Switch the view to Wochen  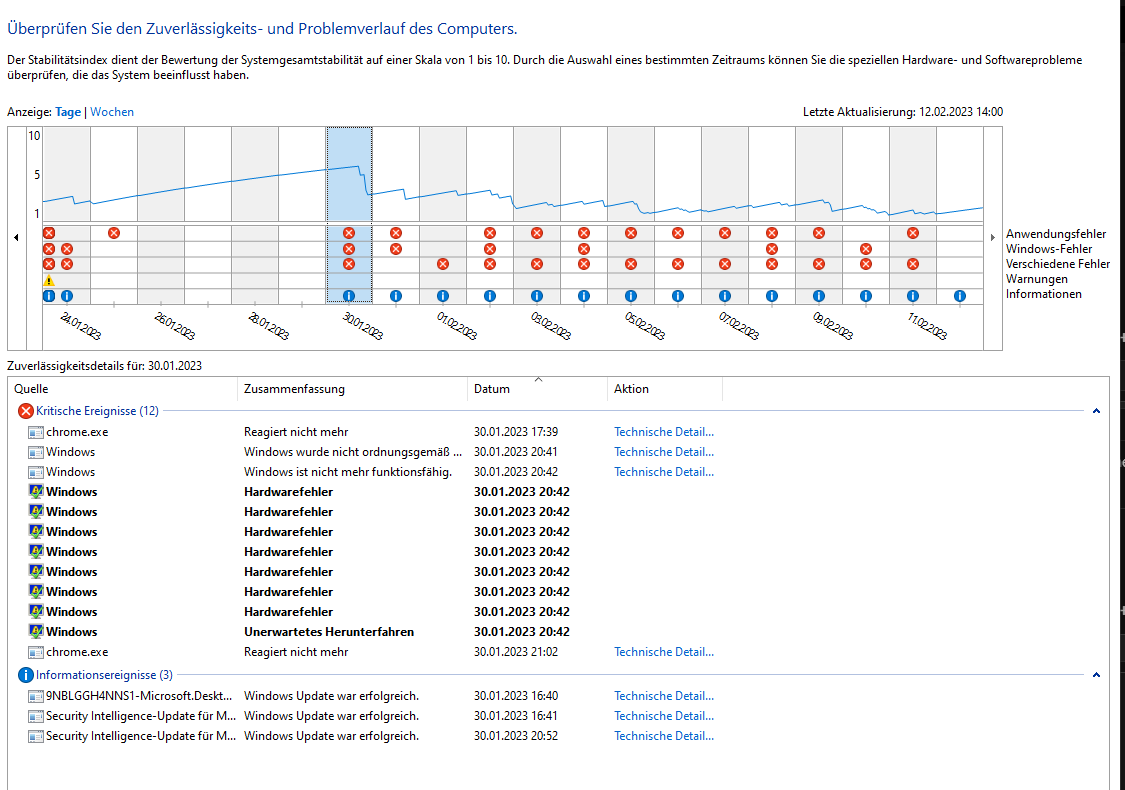tap(112, 112)
